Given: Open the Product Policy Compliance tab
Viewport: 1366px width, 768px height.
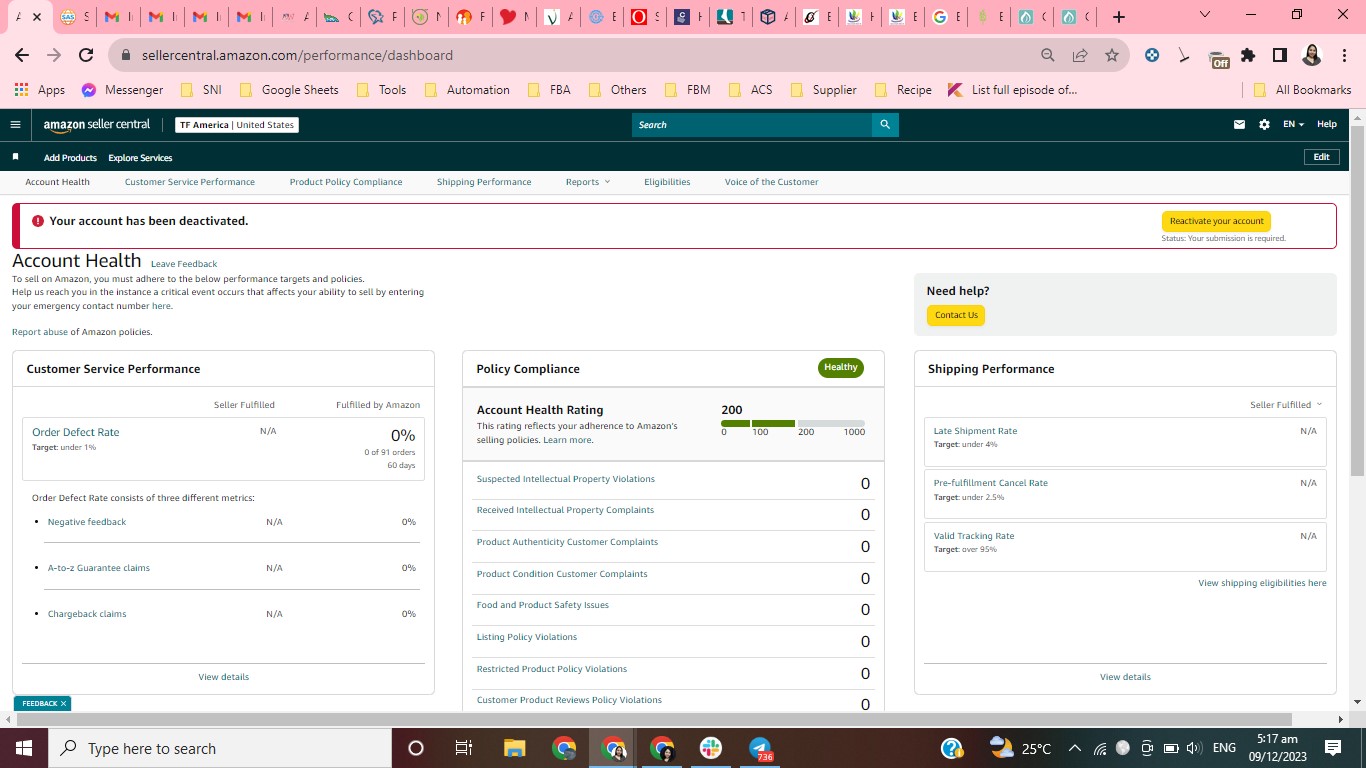Looking at the screenshot, I should tap(346, 182).
